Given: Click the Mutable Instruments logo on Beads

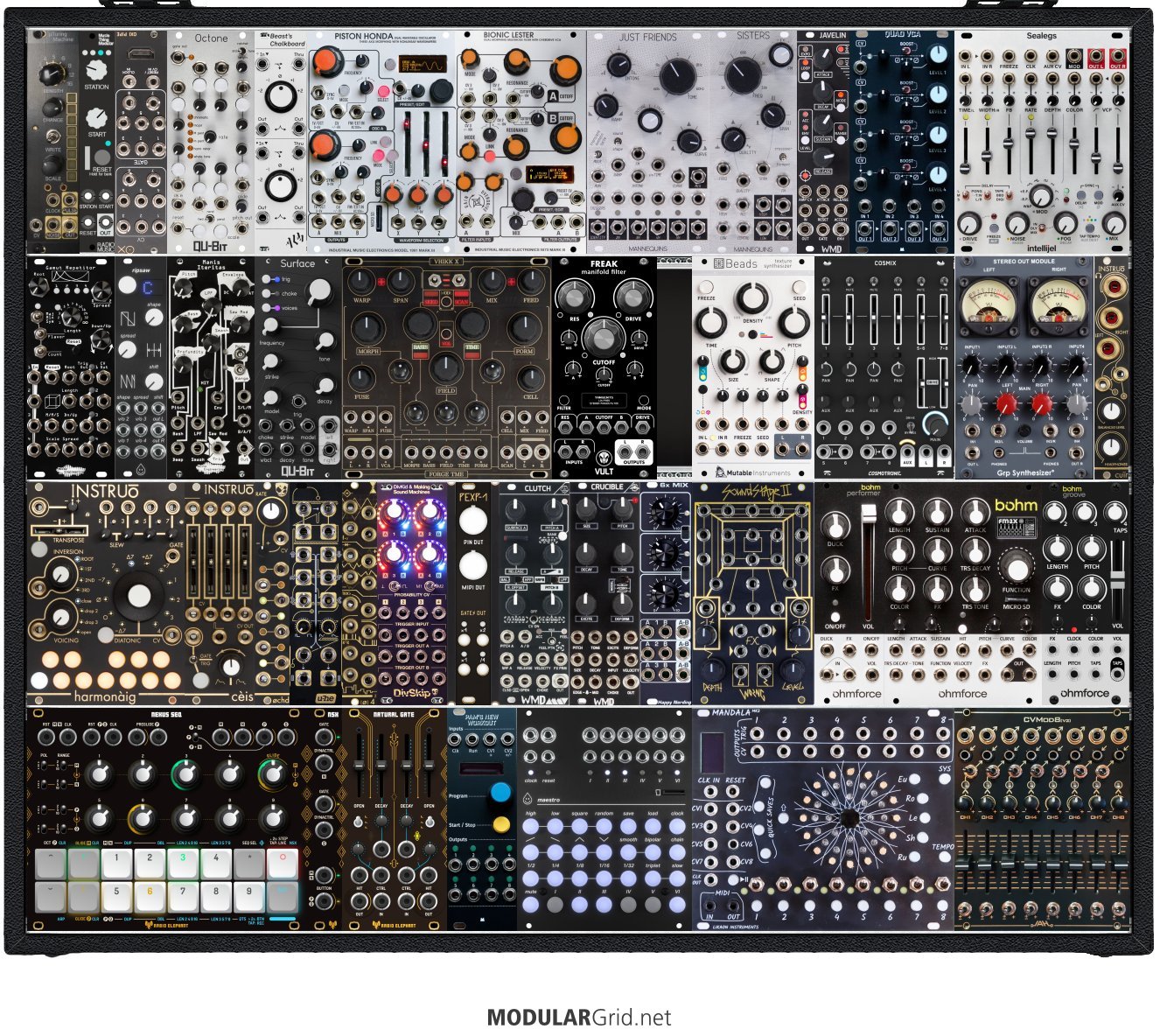Looking at the screenshot, I should pyautogui.click(x=752, y=472).
